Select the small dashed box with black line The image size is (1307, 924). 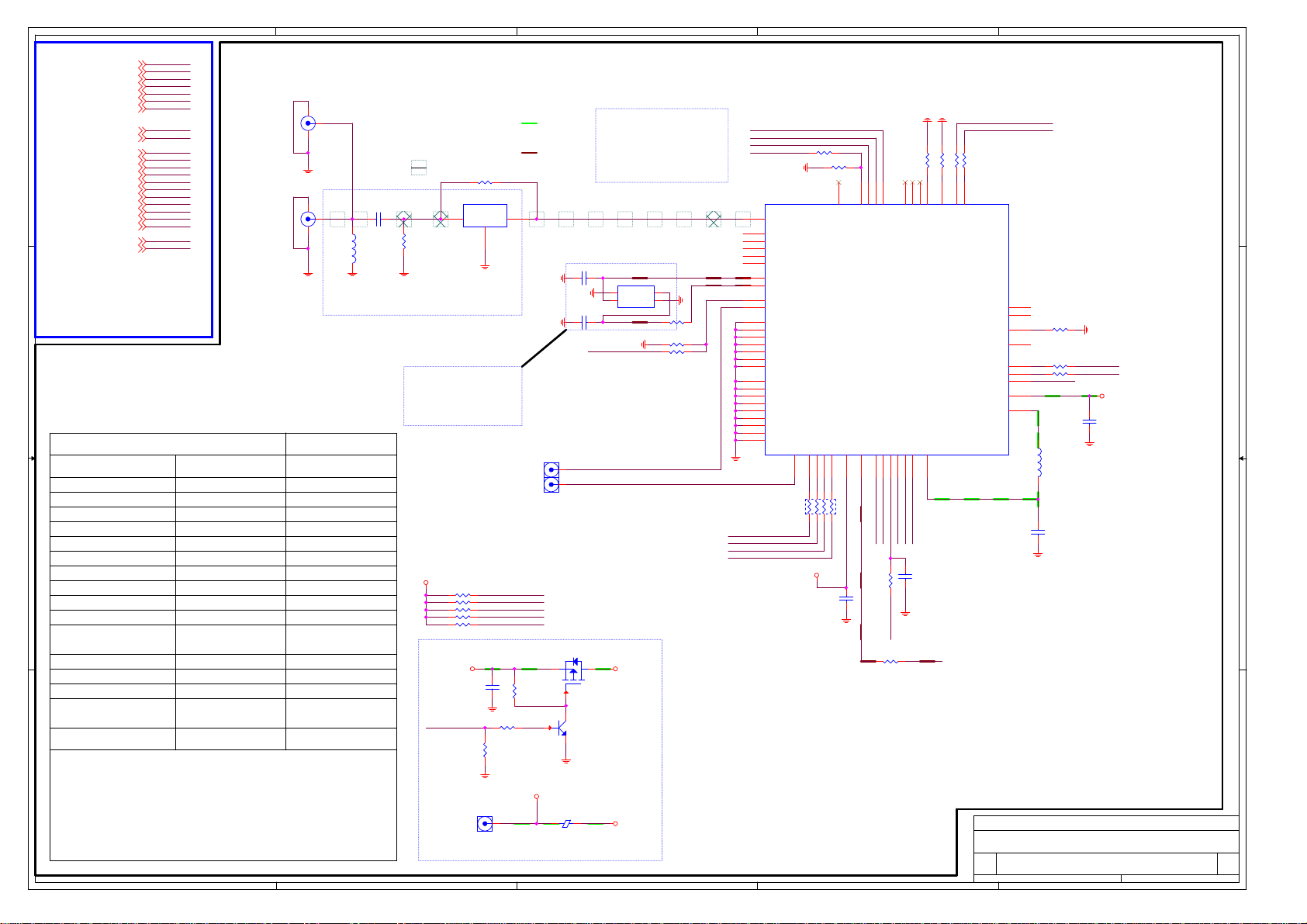click(419, 167)
